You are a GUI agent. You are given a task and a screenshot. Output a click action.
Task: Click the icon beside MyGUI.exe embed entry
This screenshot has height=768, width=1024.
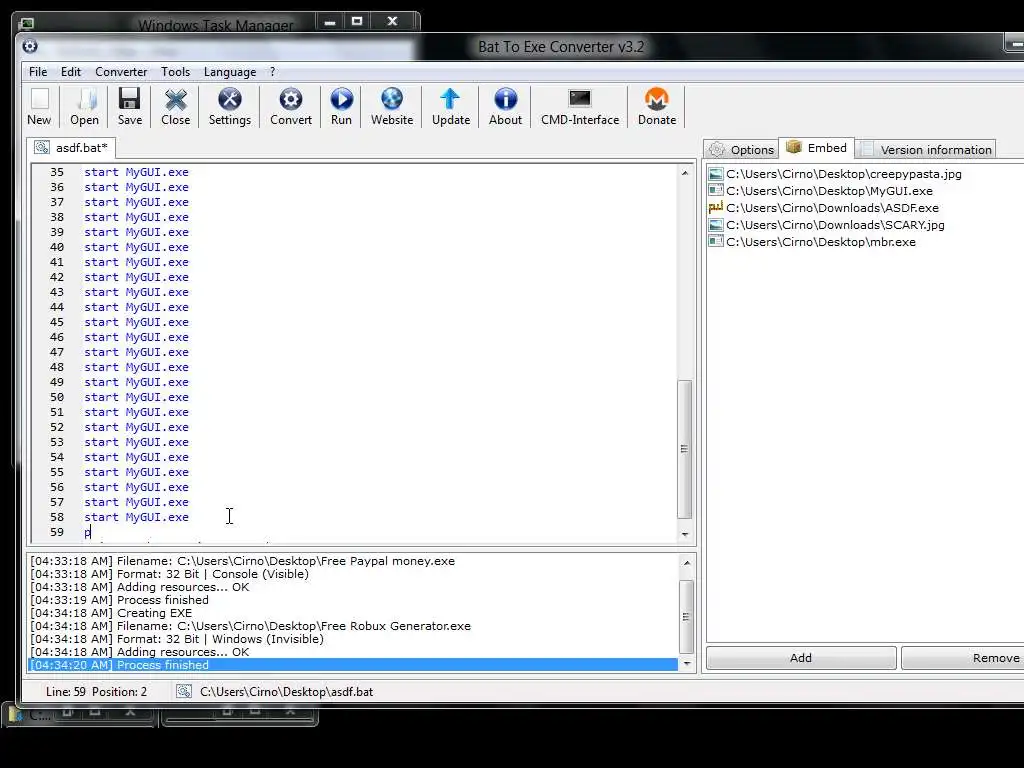716,191
